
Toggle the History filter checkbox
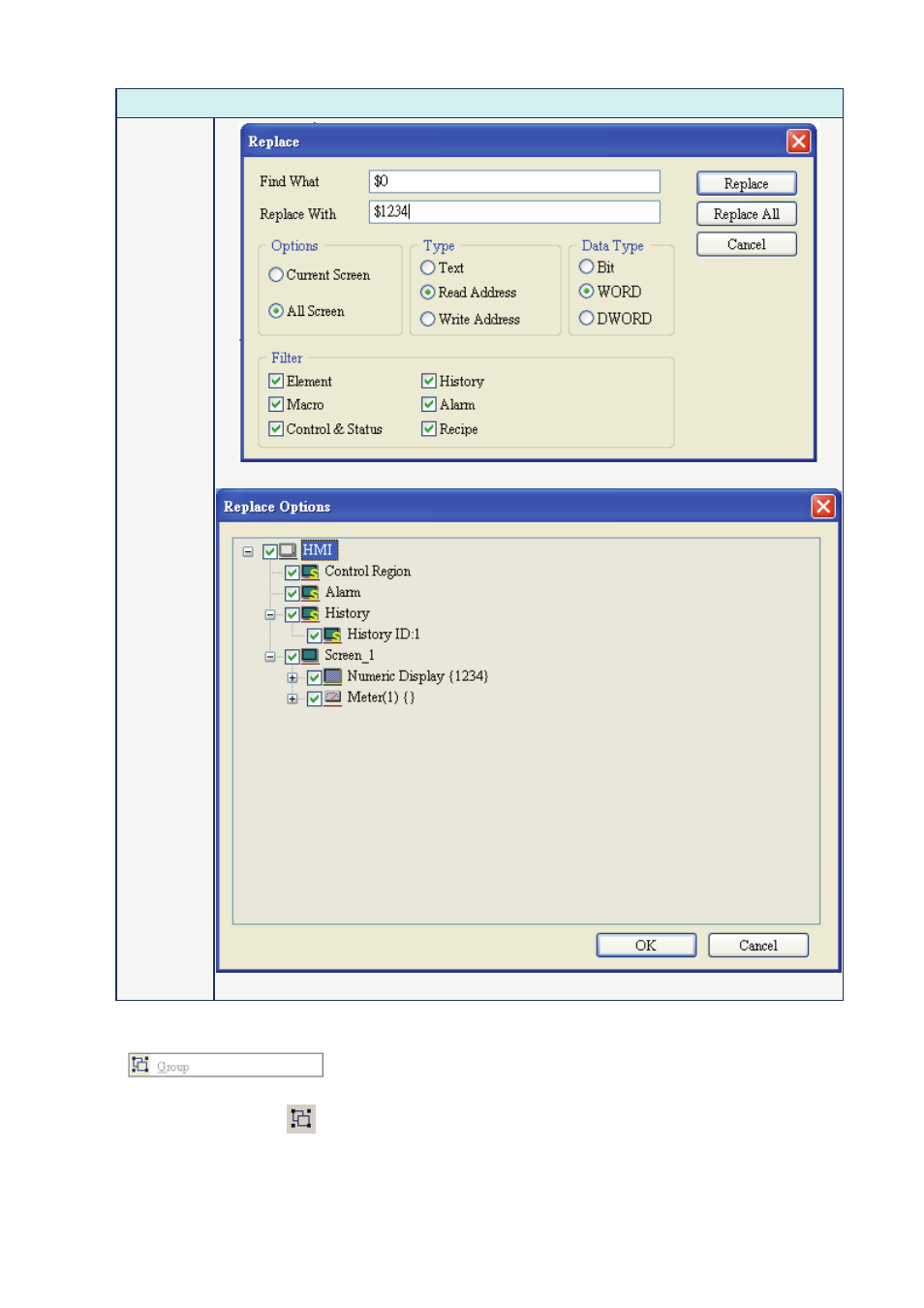(428, 381)
